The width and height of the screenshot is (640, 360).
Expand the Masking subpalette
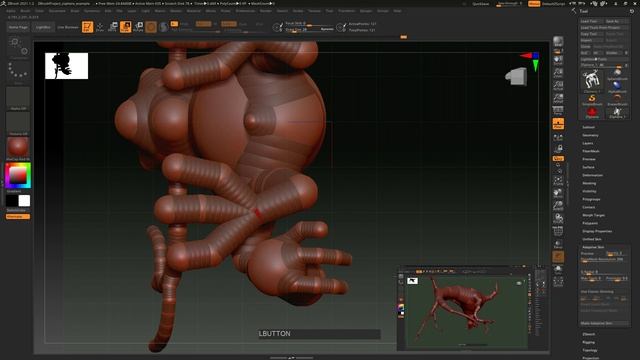pos(589,183)
